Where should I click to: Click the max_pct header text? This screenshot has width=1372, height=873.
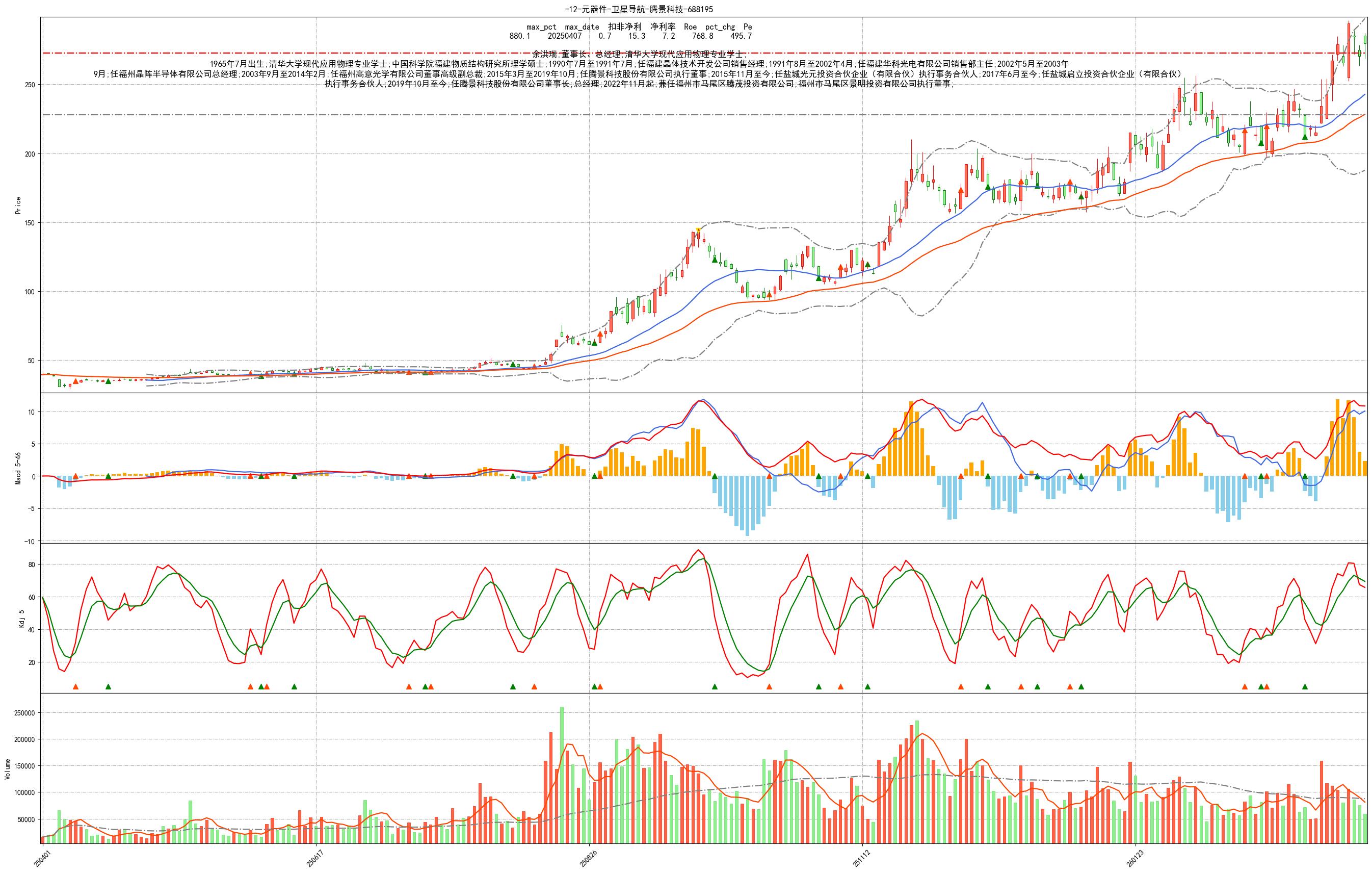(x=541, y=27)
